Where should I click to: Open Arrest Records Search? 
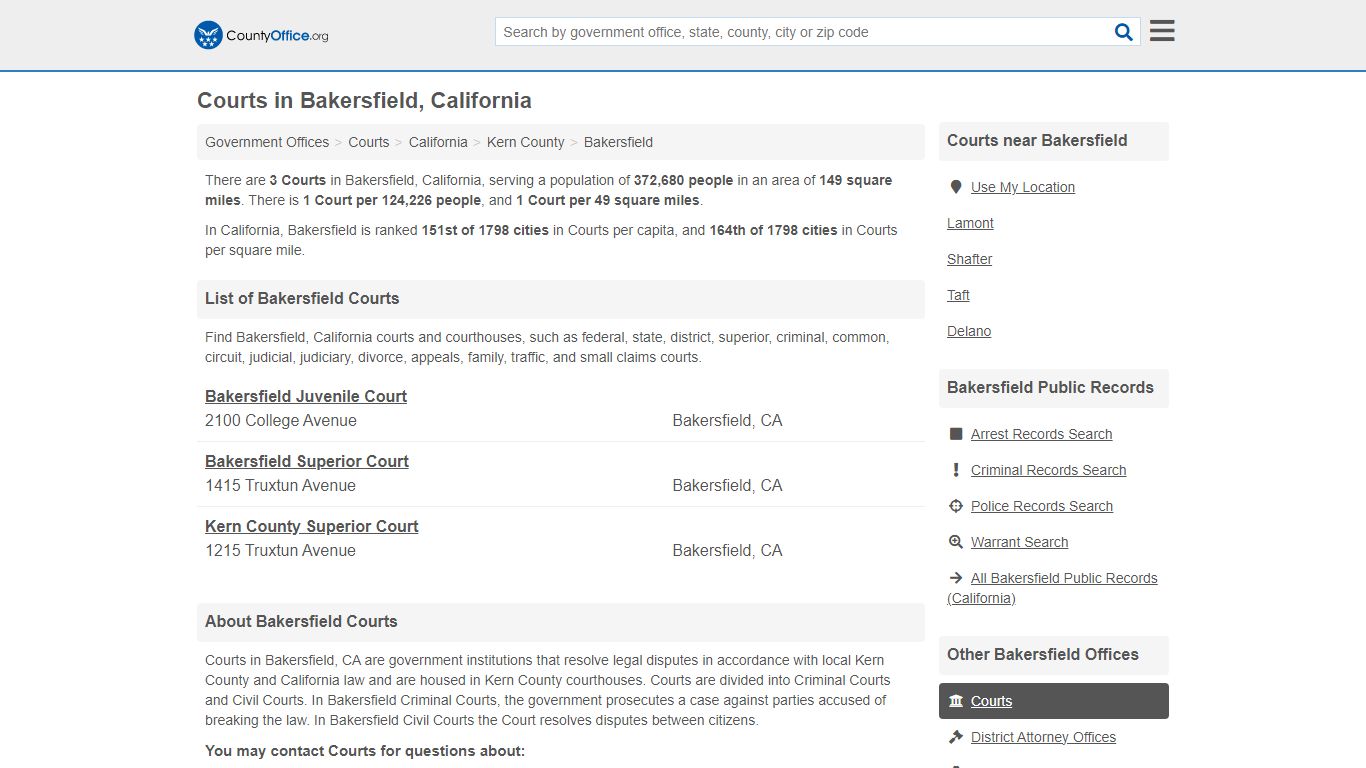pyautogui.click(x=1041, y=434)
